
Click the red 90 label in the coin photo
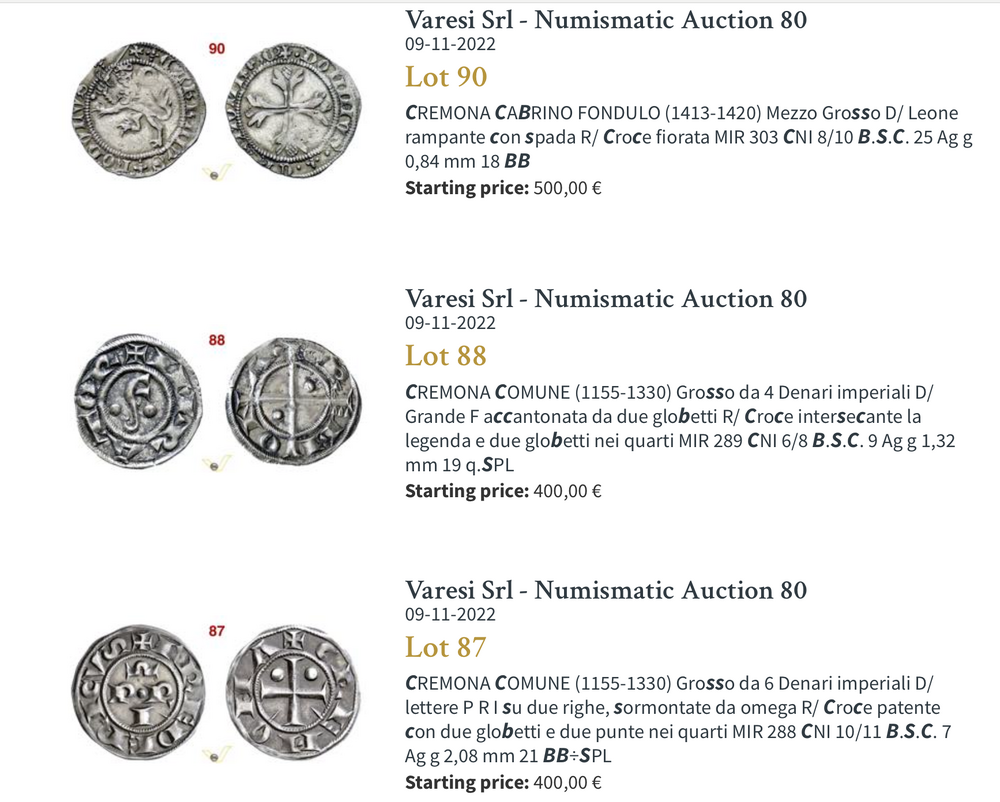[x=216, y=48]
